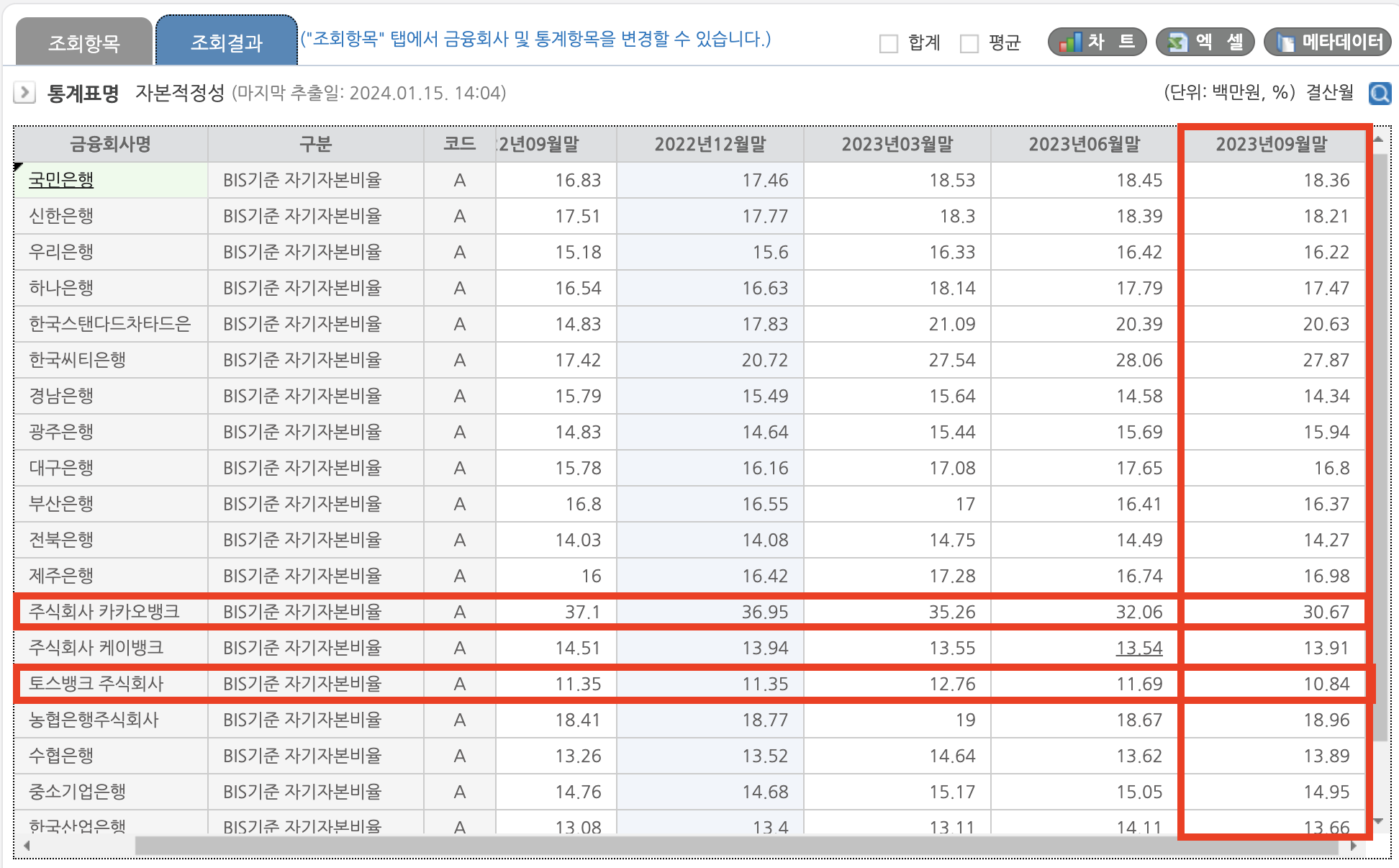
Task: Enable the 평균 checkbox
Action: [x=971, y=43]
